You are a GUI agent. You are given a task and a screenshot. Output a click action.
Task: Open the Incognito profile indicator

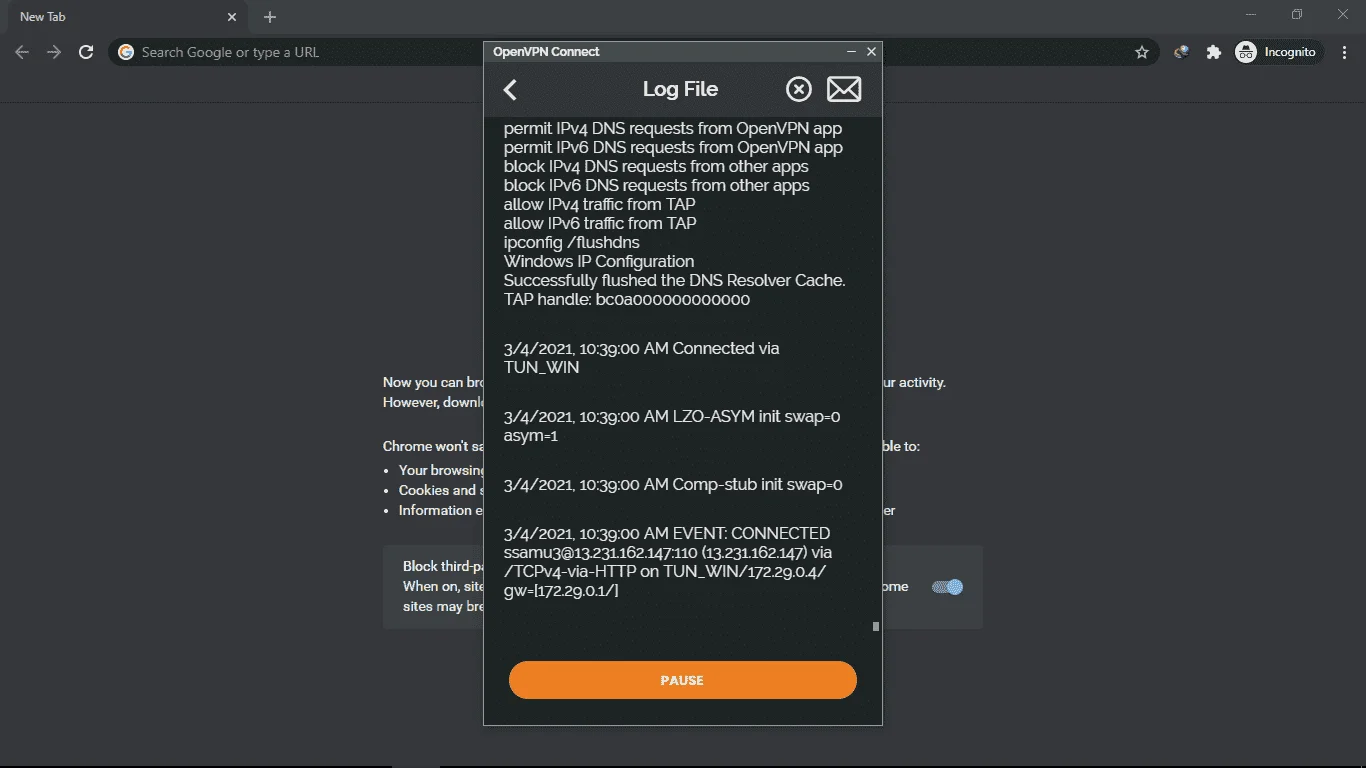tap(1279, 52)
